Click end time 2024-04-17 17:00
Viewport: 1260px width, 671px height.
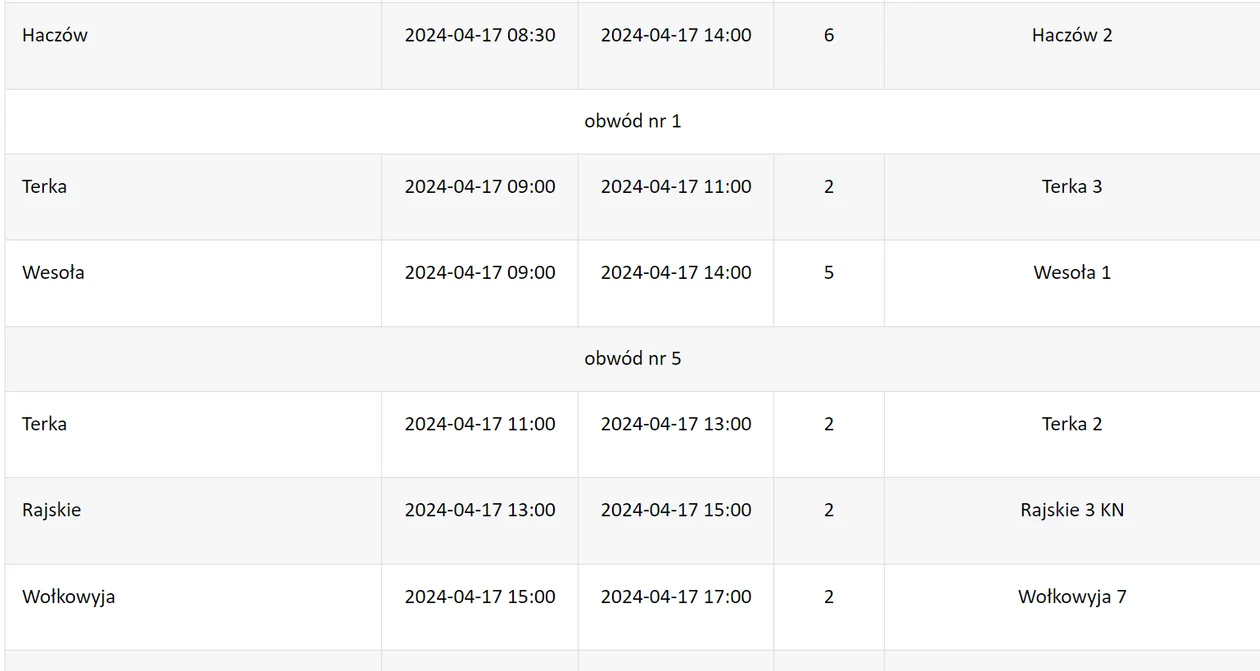tap(676, 597)
